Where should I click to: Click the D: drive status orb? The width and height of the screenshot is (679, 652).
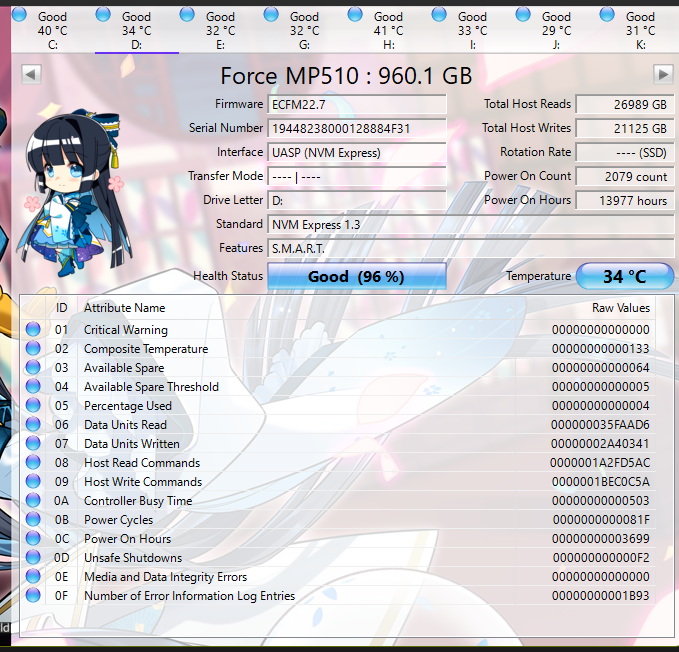point(103,14)
